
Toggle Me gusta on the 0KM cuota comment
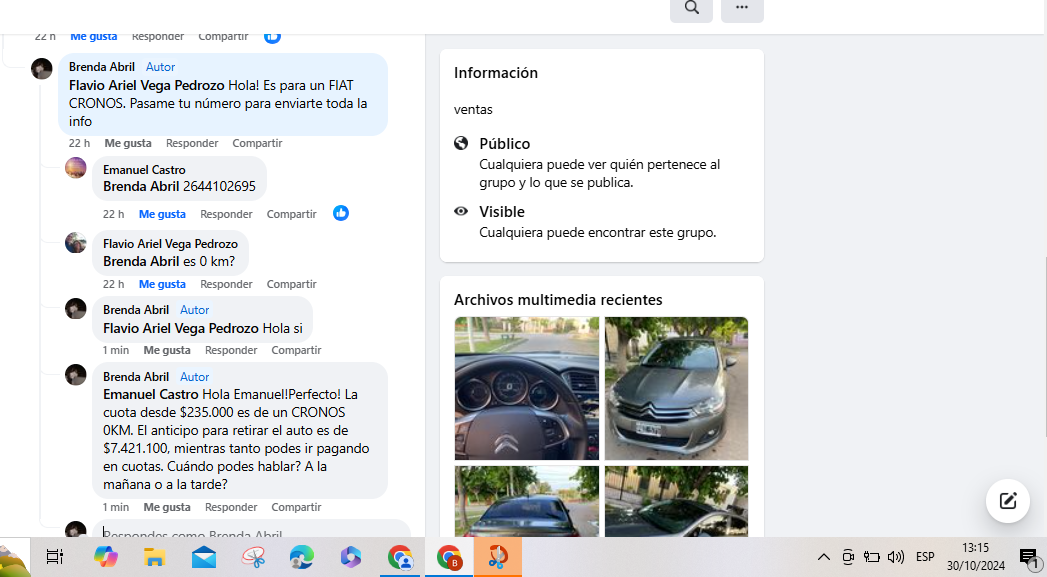coord(167,507)
